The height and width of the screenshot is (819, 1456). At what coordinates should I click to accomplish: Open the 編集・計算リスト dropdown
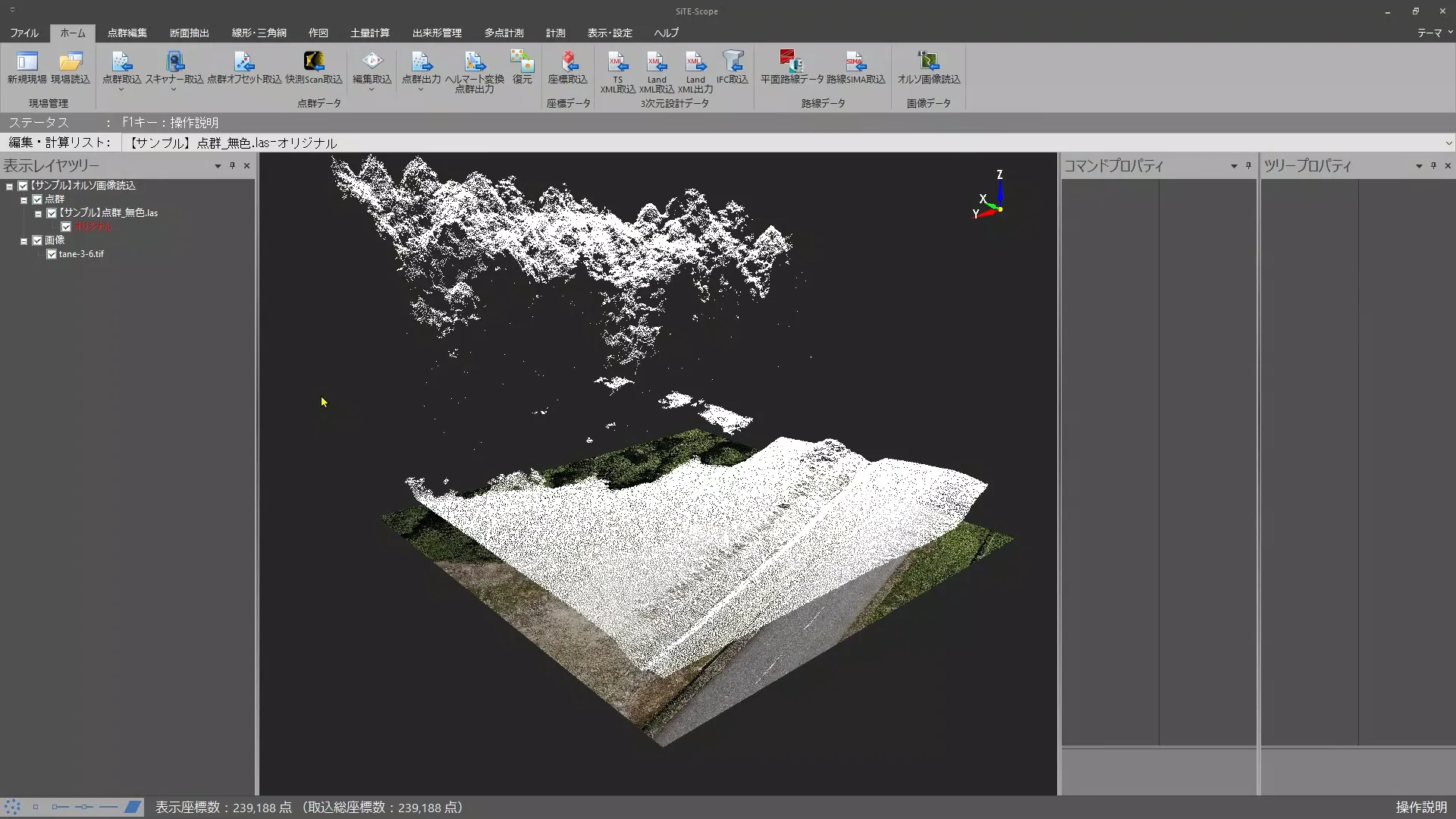point(1448,143)
